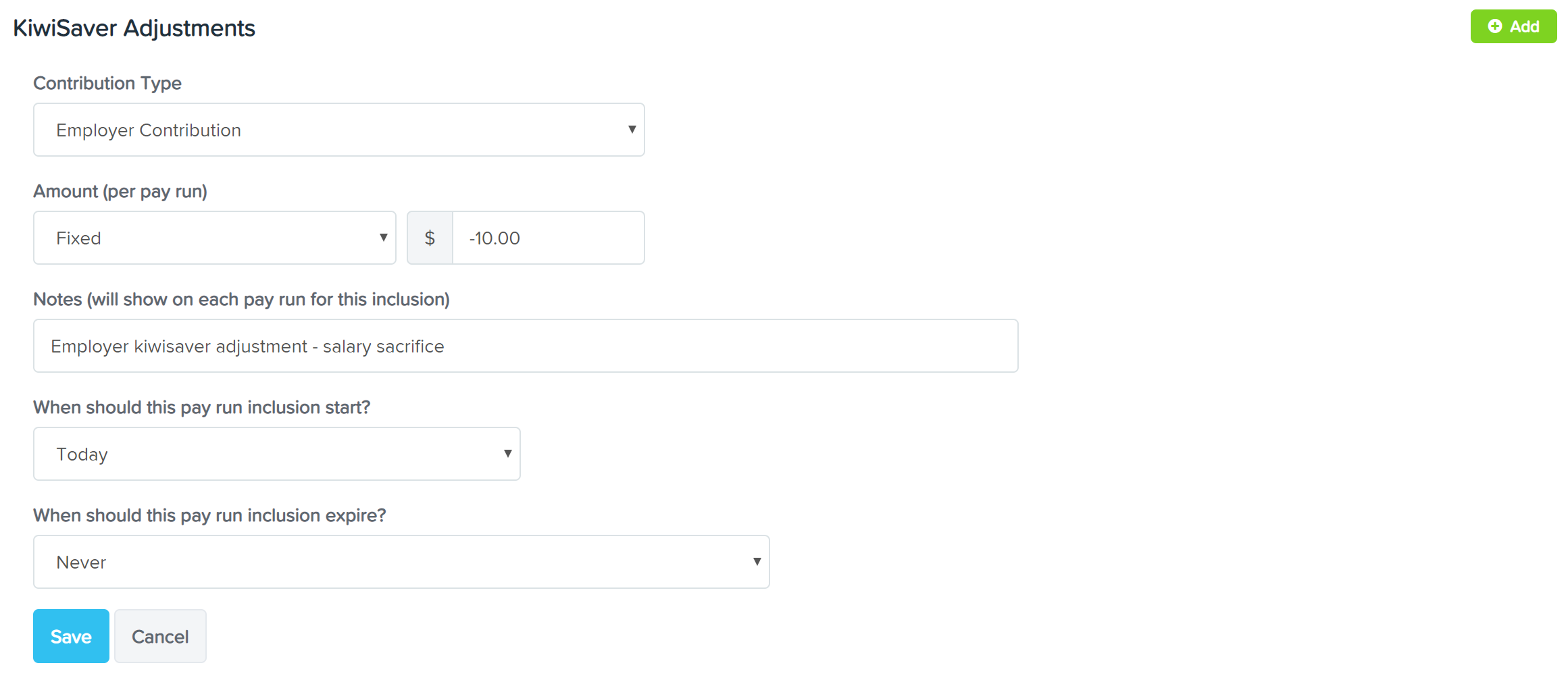
Task: Click into the Notes text field
Action: pos(526,346)
